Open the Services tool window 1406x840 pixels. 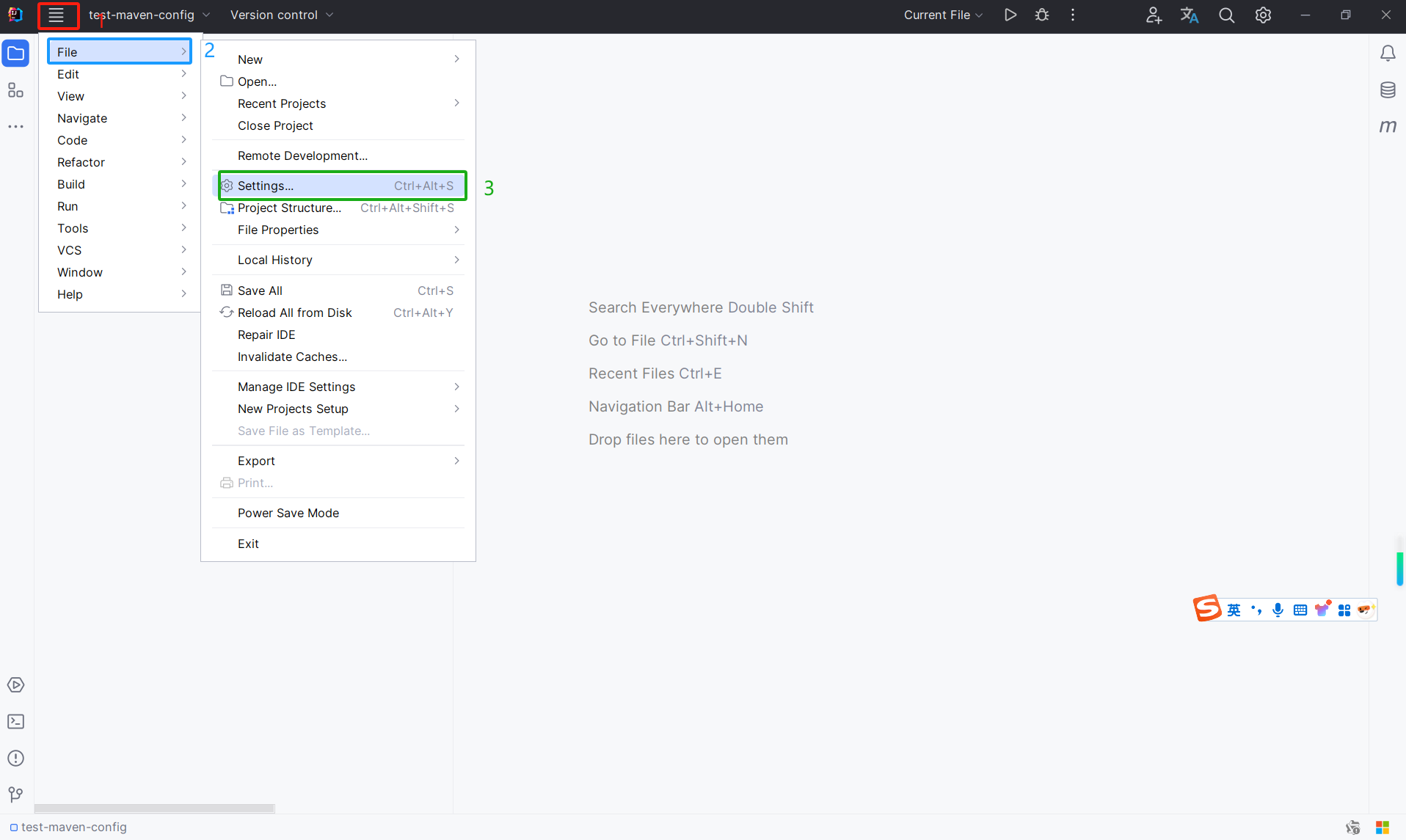[x=15, y=684]
